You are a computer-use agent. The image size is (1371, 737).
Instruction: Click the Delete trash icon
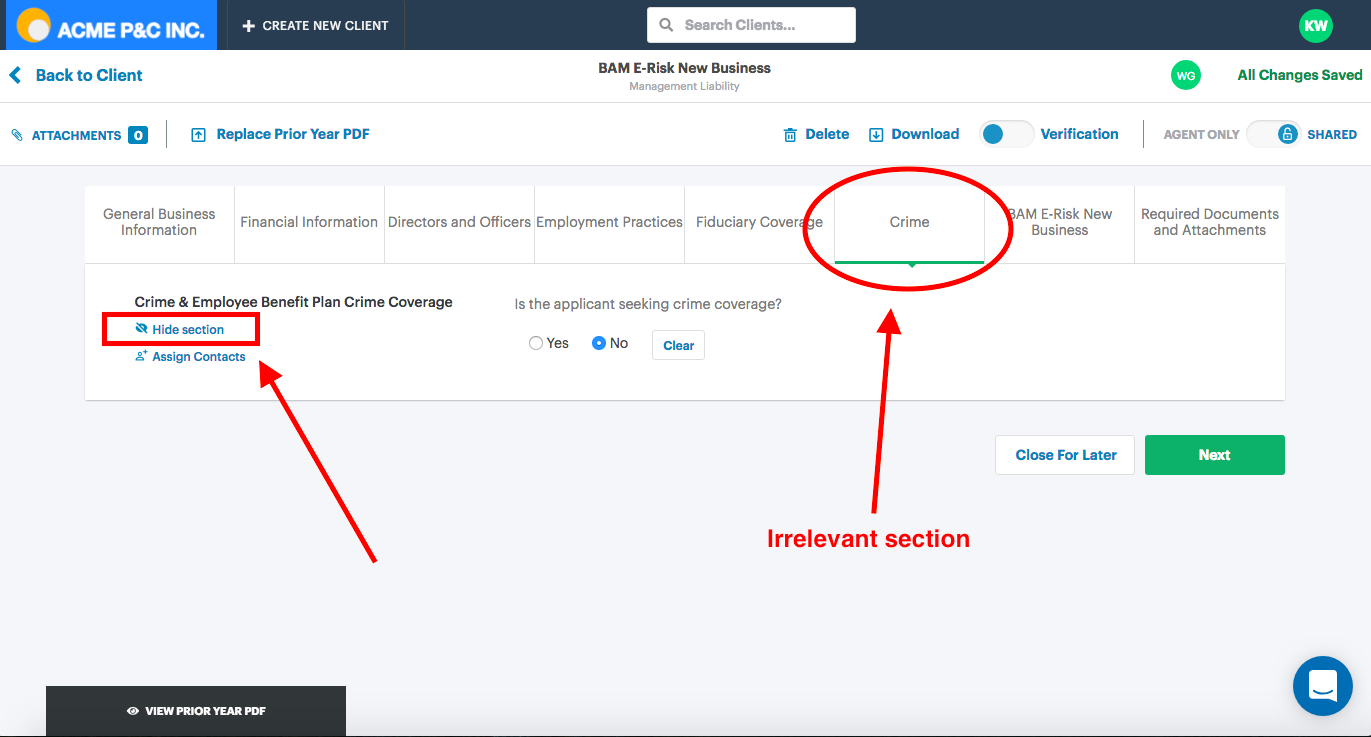point(790,135)
